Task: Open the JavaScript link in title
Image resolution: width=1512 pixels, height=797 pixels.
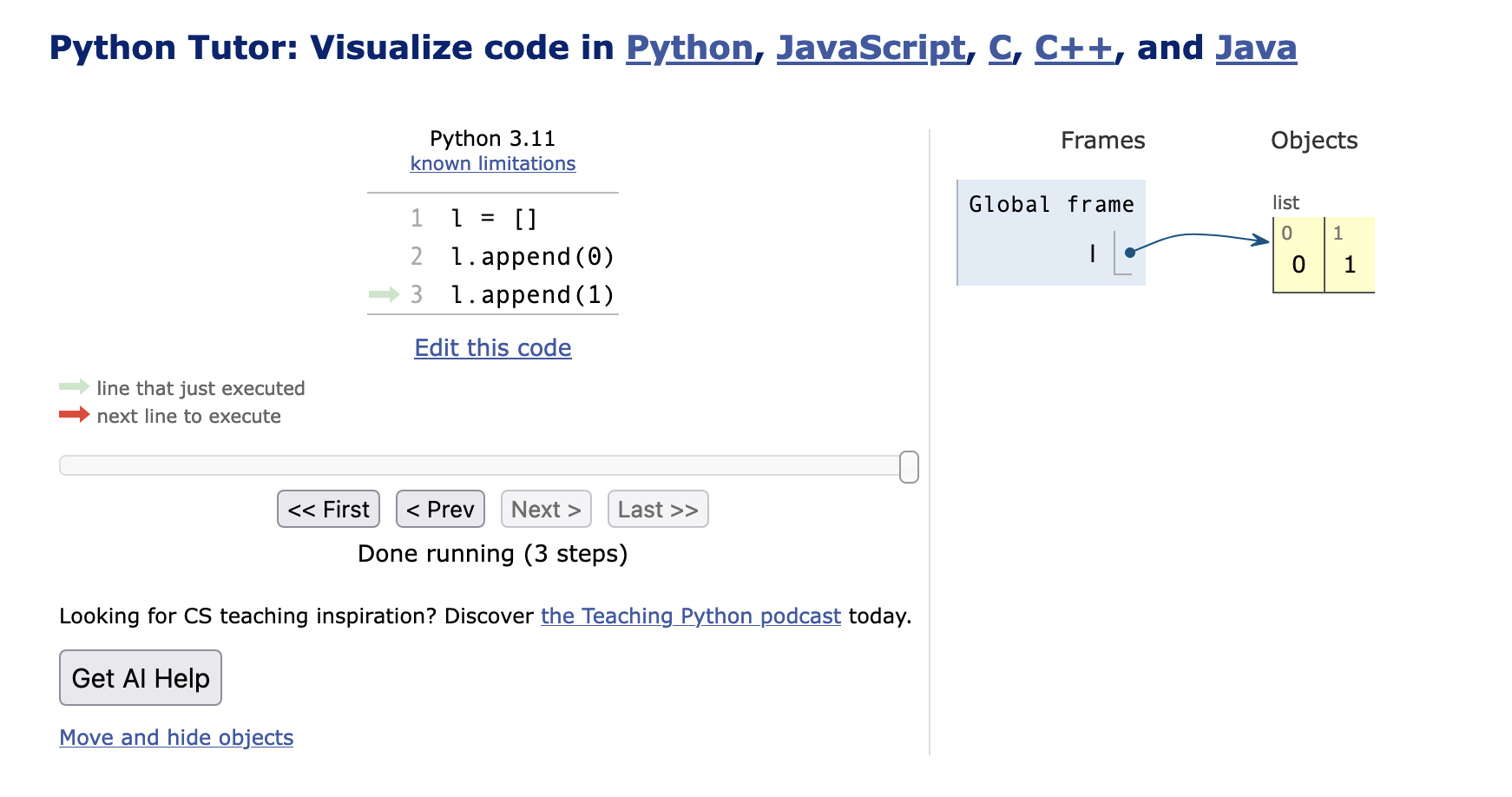Action: click(x=871, y=48)
